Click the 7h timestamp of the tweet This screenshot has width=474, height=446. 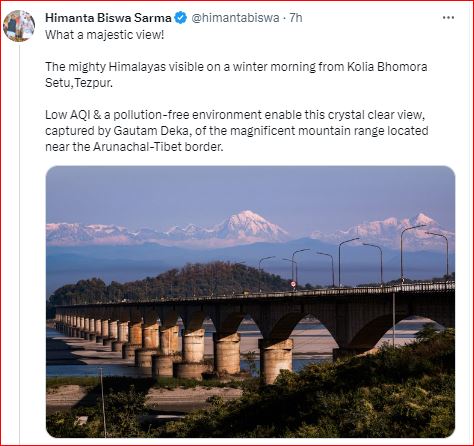(x=296, y=18)
